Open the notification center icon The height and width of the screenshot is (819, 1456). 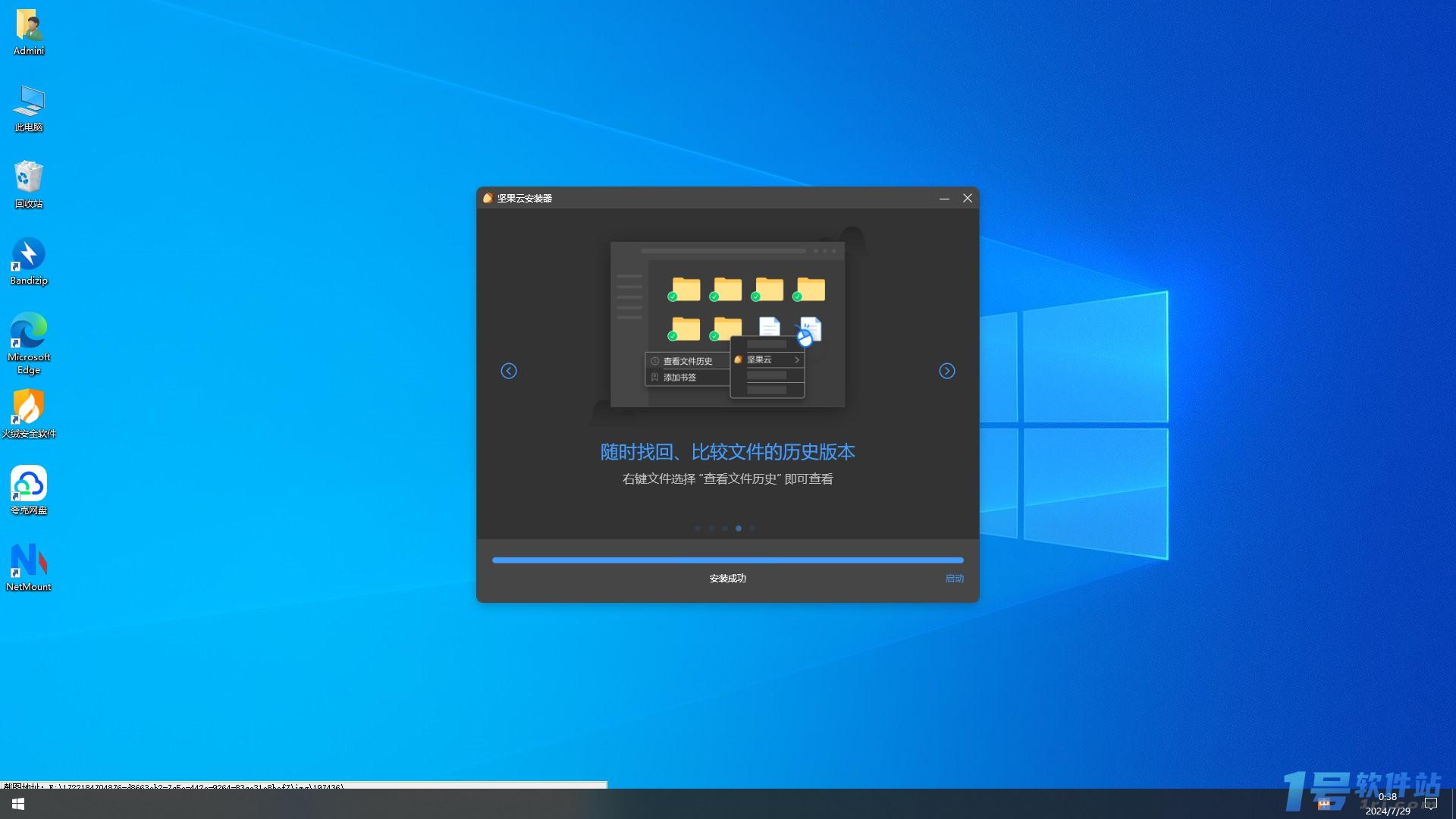click(1431, 804)
